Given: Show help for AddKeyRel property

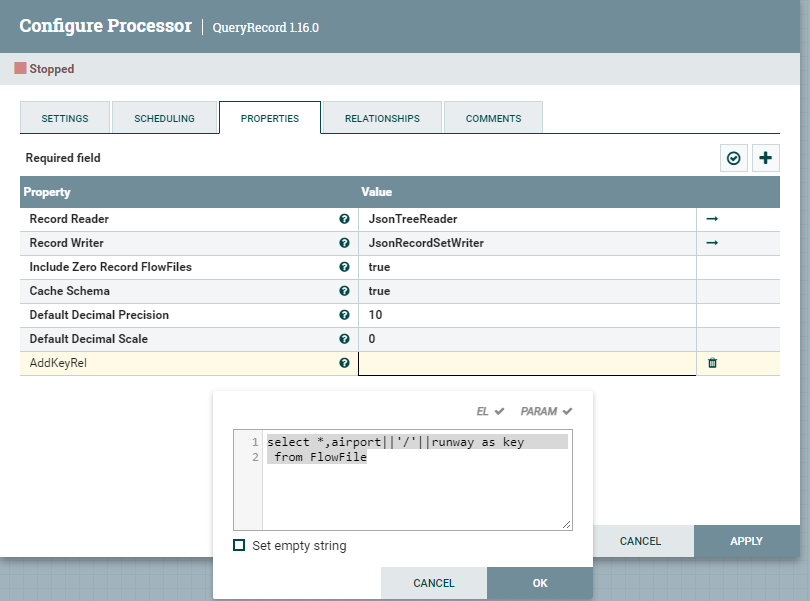Looking at the screenshot, I should (x=344, y=363).
